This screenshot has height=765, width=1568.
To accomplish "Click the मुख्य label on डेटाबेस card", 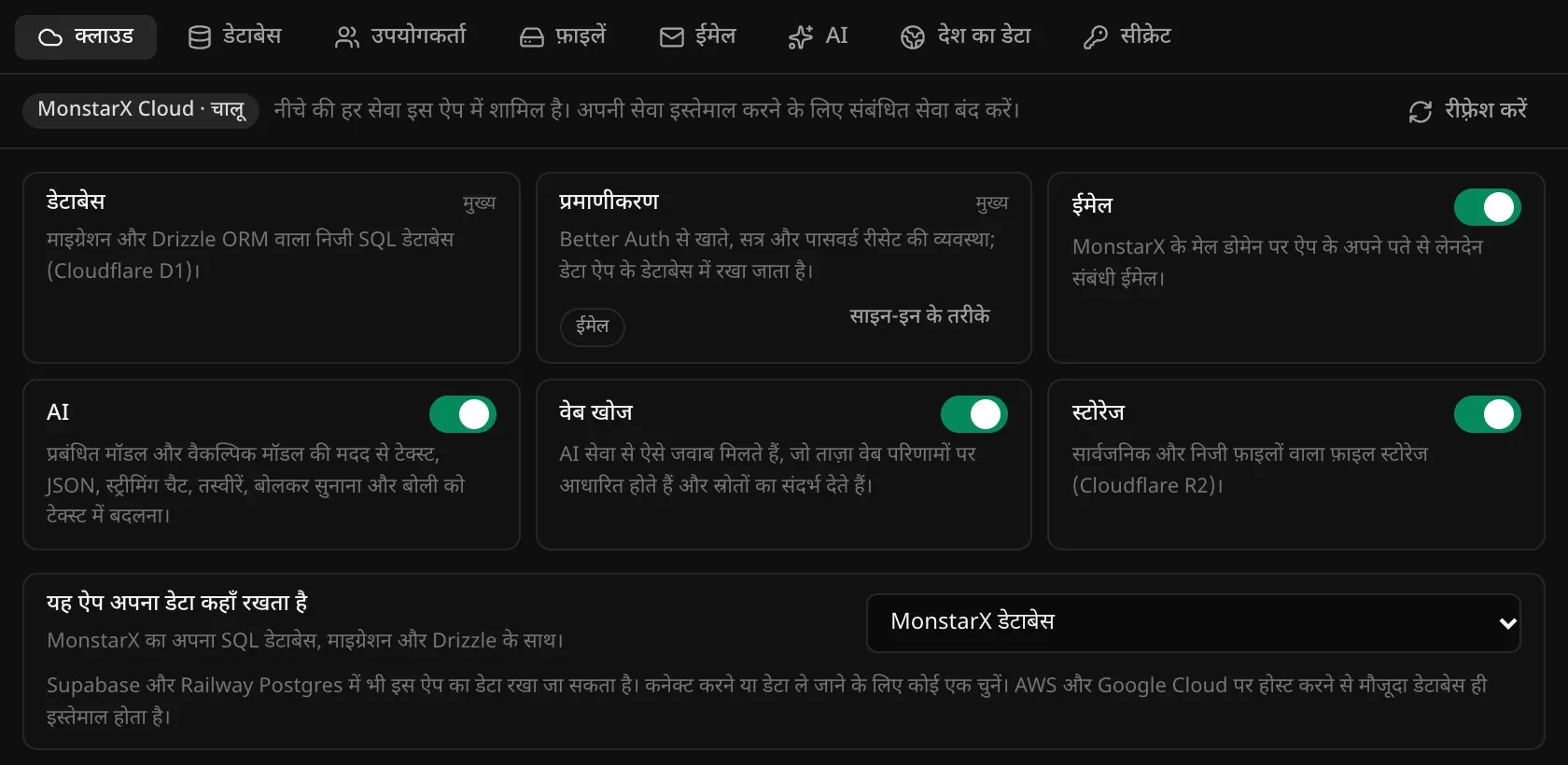I will 479,202.
